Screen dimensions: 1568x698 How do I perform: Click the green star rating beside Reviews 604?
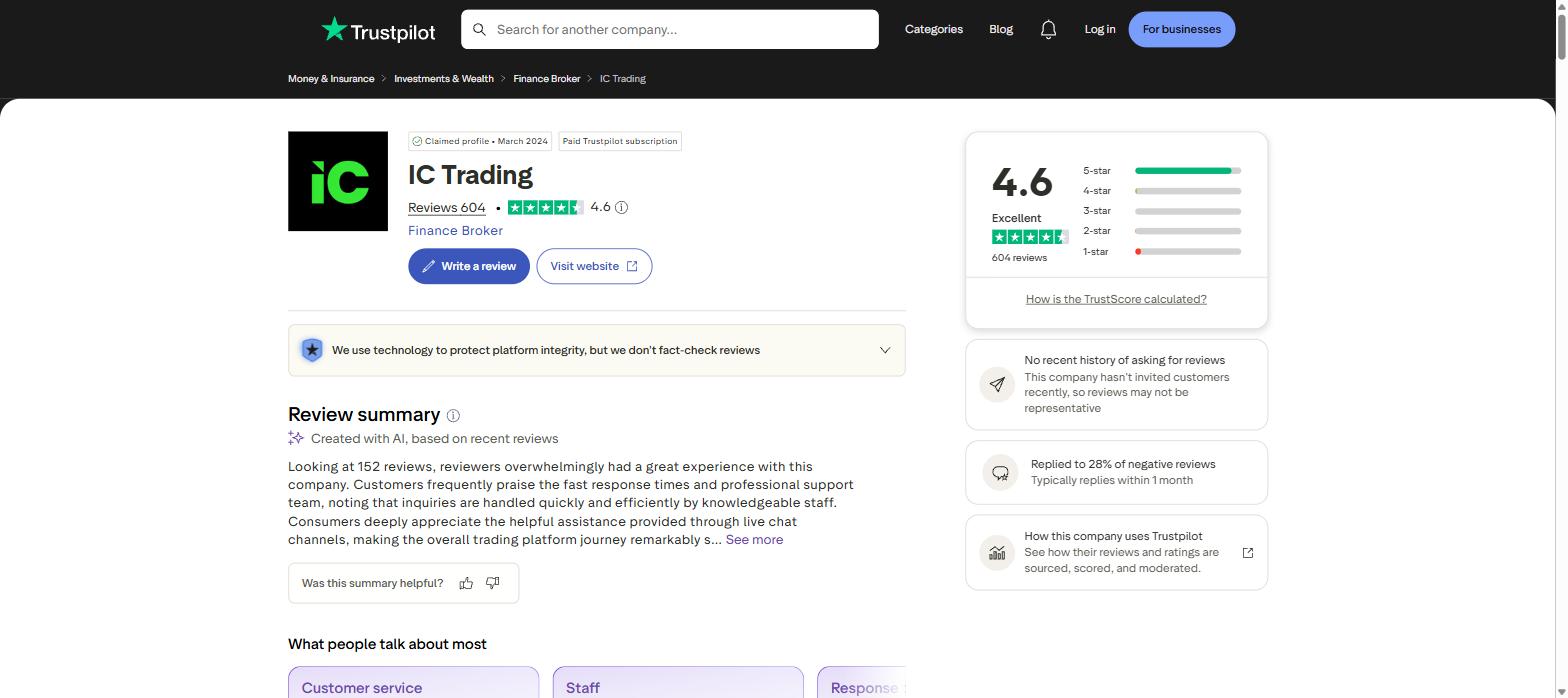pyautogui.click(x=545, y=208)
